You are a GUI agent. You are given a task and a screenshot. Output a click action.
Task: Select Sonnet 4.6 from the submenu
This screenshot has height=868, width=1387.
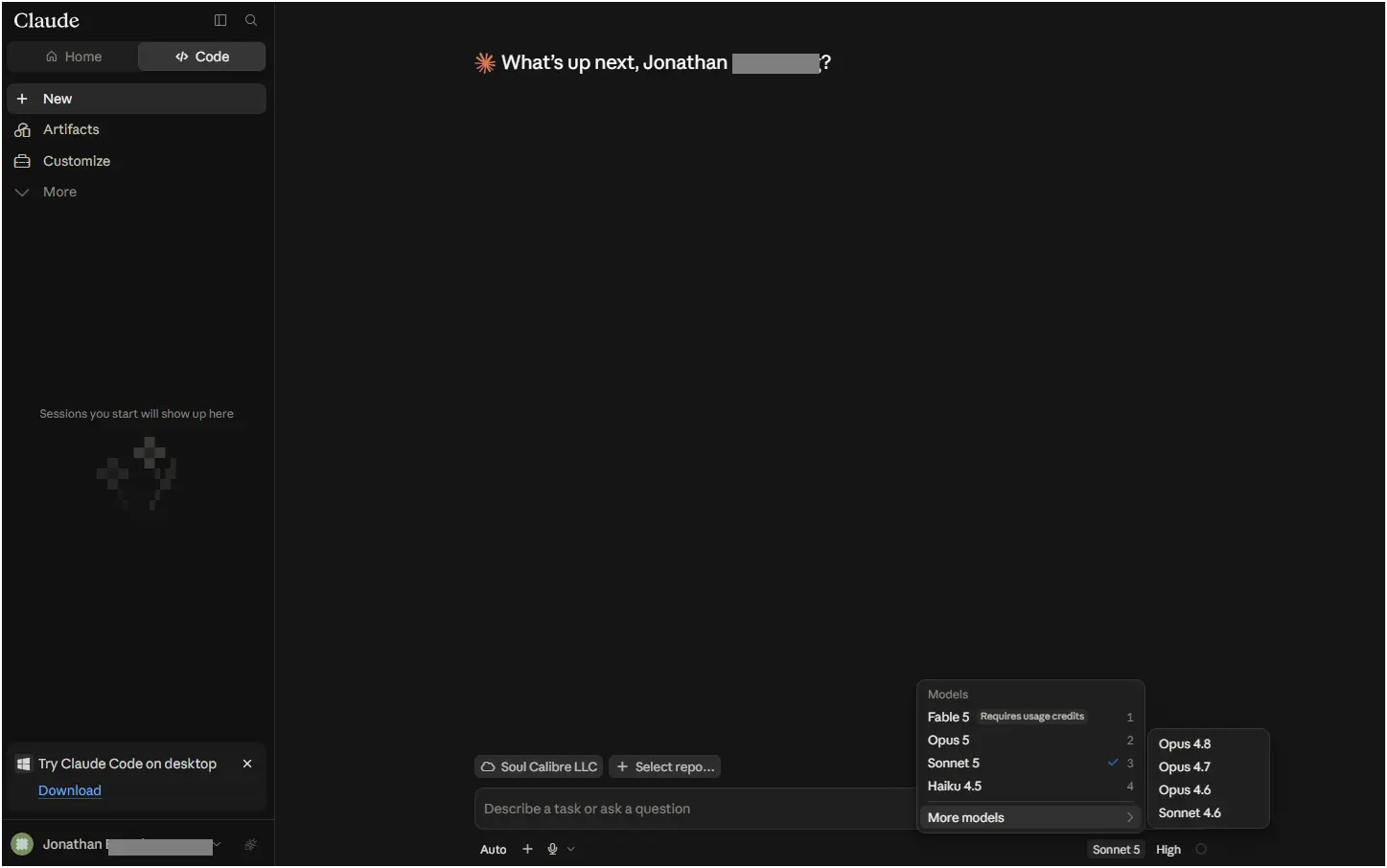(1208, 812)
